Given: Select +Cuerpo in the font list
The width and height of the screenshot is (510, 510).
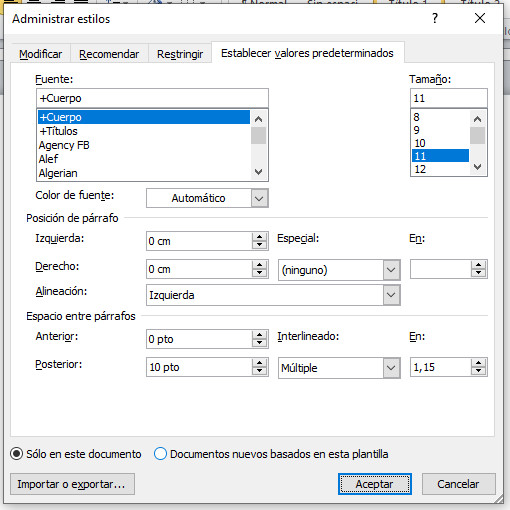Looking at the screenshot, I should click(x=144, y=117).
